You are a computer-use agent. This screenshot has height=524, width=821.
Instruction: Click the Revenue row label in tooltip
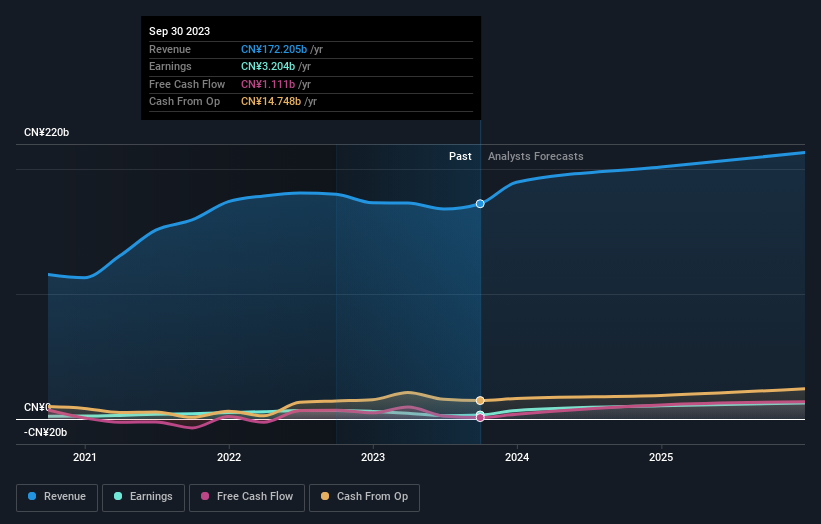[170, 49]
